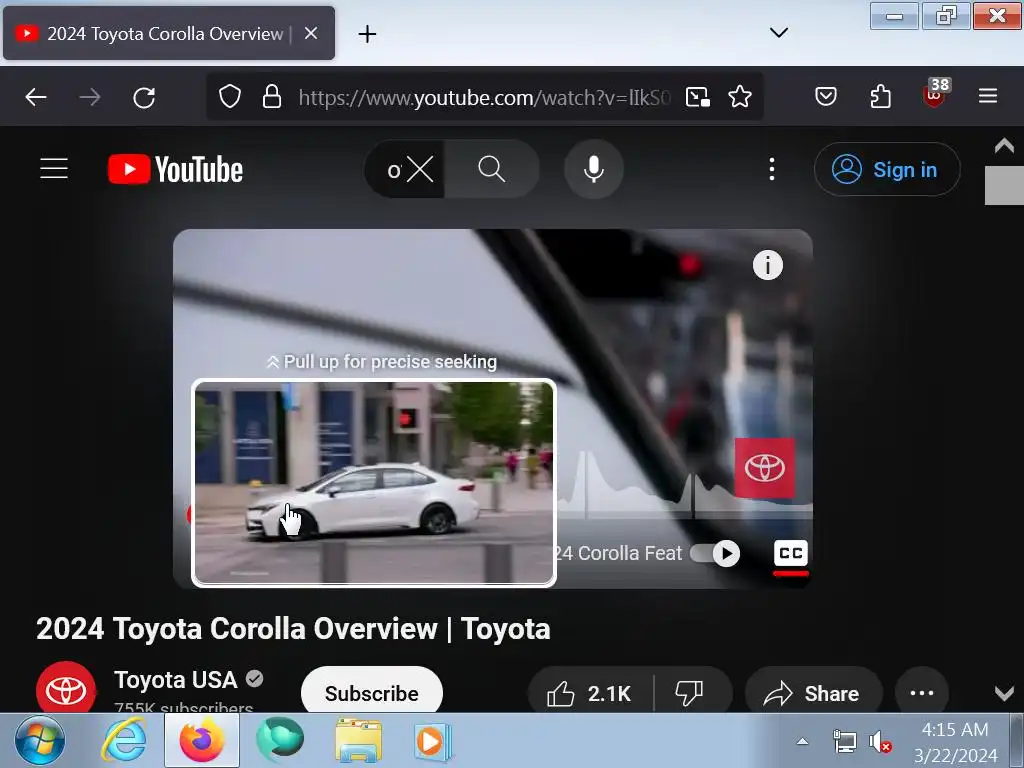Go to the YouTube home logo

tap(175, 169)
